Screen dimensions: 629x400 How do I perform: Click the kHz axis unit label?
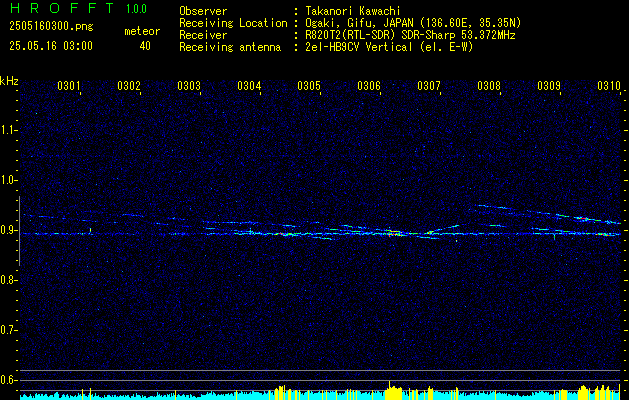pyautogui.click(x=9, y=81)
